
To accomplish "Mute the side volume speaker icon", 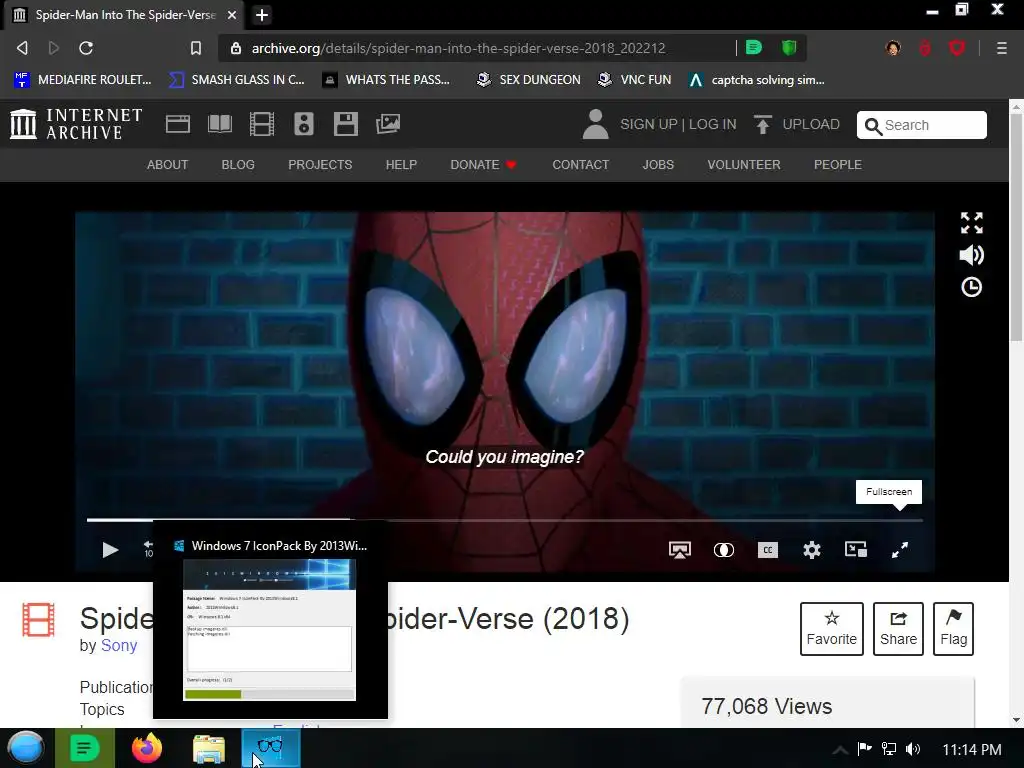I will [x=972, y=255].
